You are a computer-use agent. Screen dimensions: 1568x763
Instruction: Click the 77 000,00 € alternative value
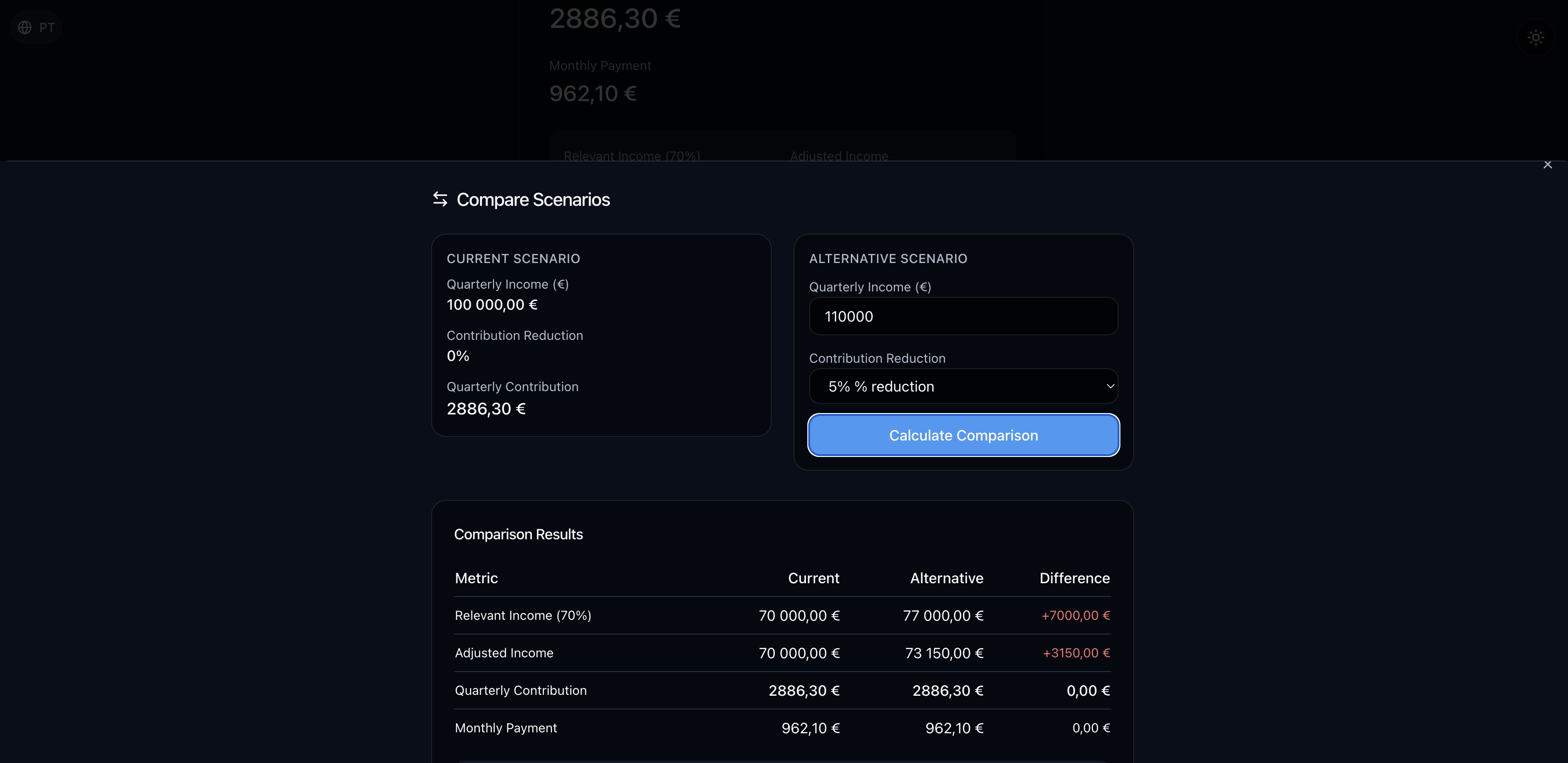click(943, 616)
